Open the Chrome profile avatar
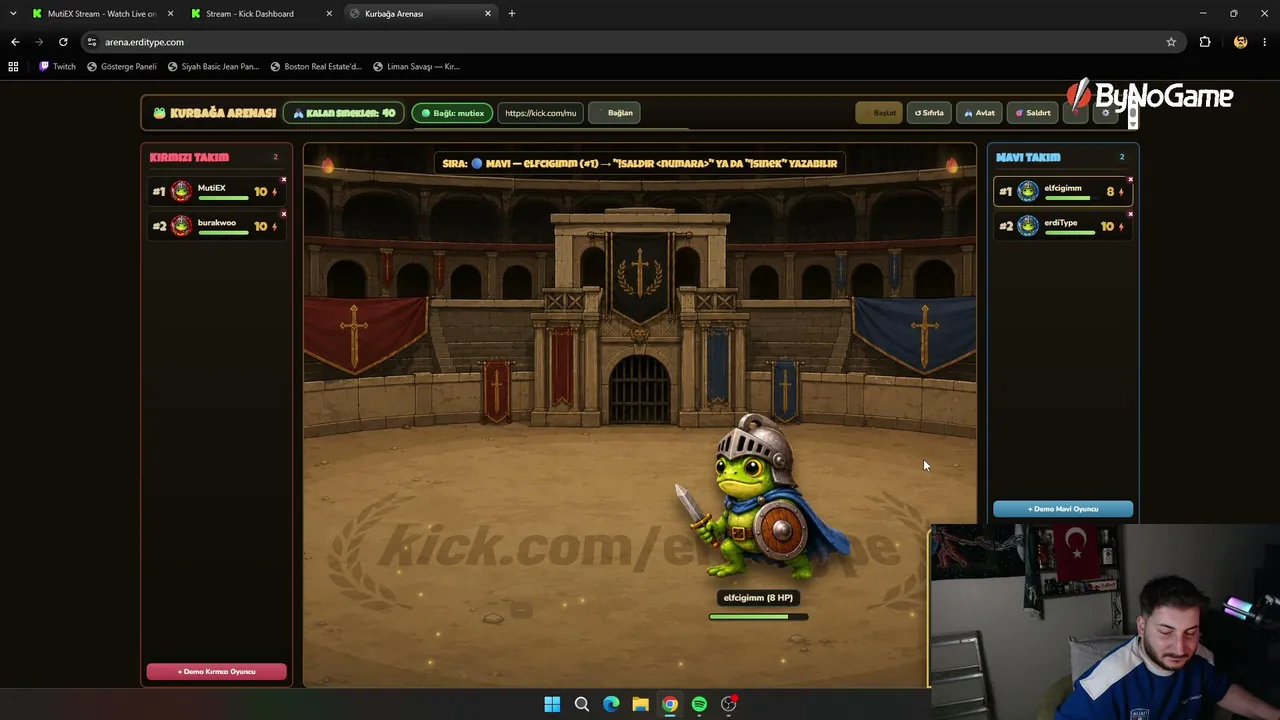1280x720 pixels. coord(1241,42)
